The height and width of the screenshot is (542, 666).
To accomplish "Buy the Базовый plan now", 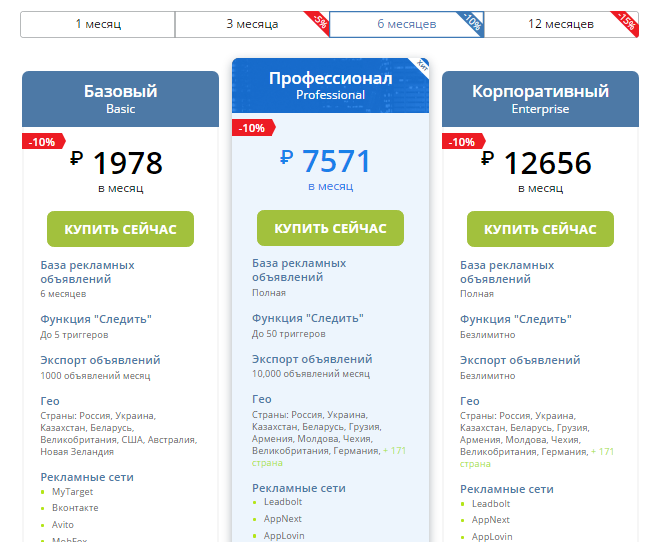I will tap(120, 229).
